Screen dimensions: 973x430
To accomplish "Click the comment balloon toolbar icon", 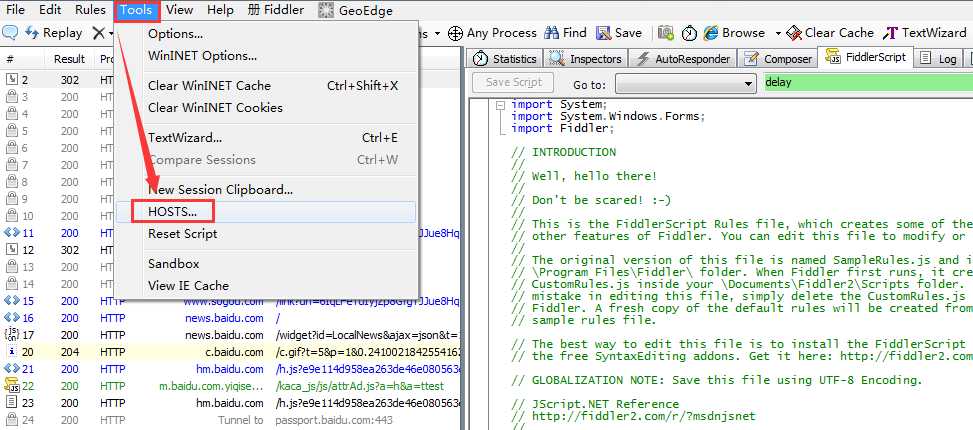I will (9, 33).
